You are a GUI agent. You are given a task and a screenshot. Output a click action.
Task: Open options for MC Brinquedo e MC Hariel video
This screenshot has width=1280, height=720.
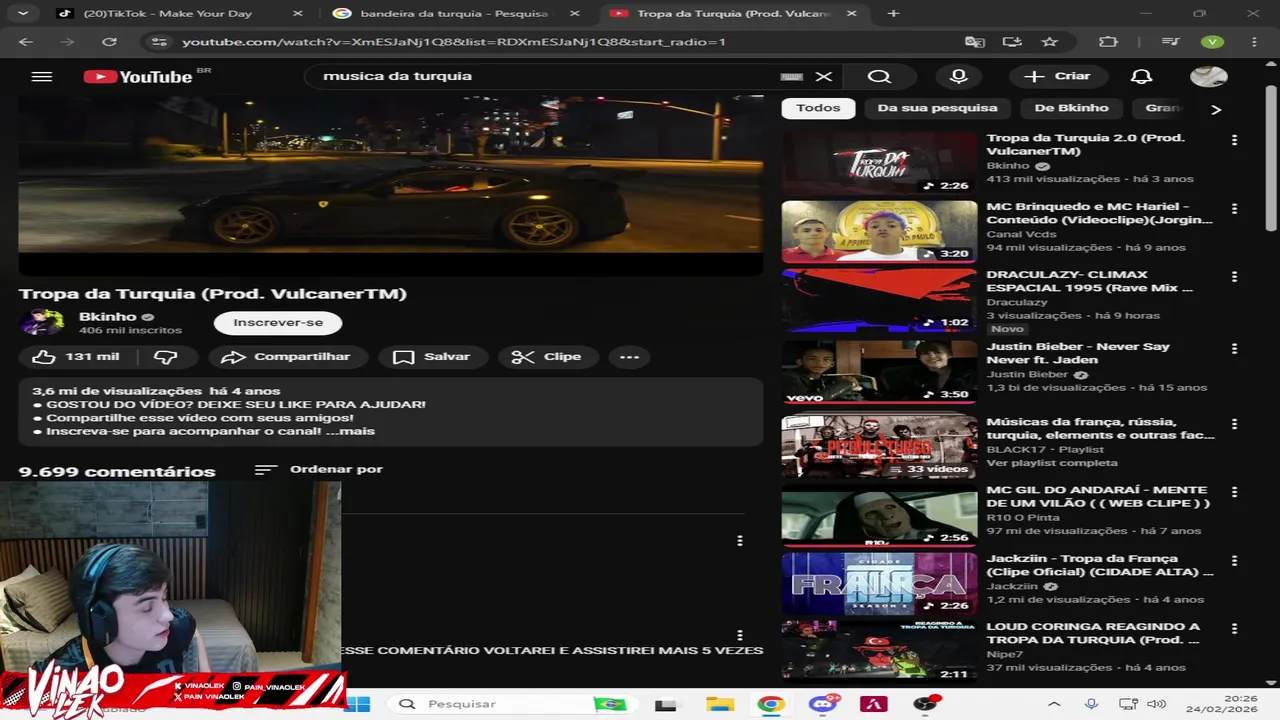[x=1234, y=209]
